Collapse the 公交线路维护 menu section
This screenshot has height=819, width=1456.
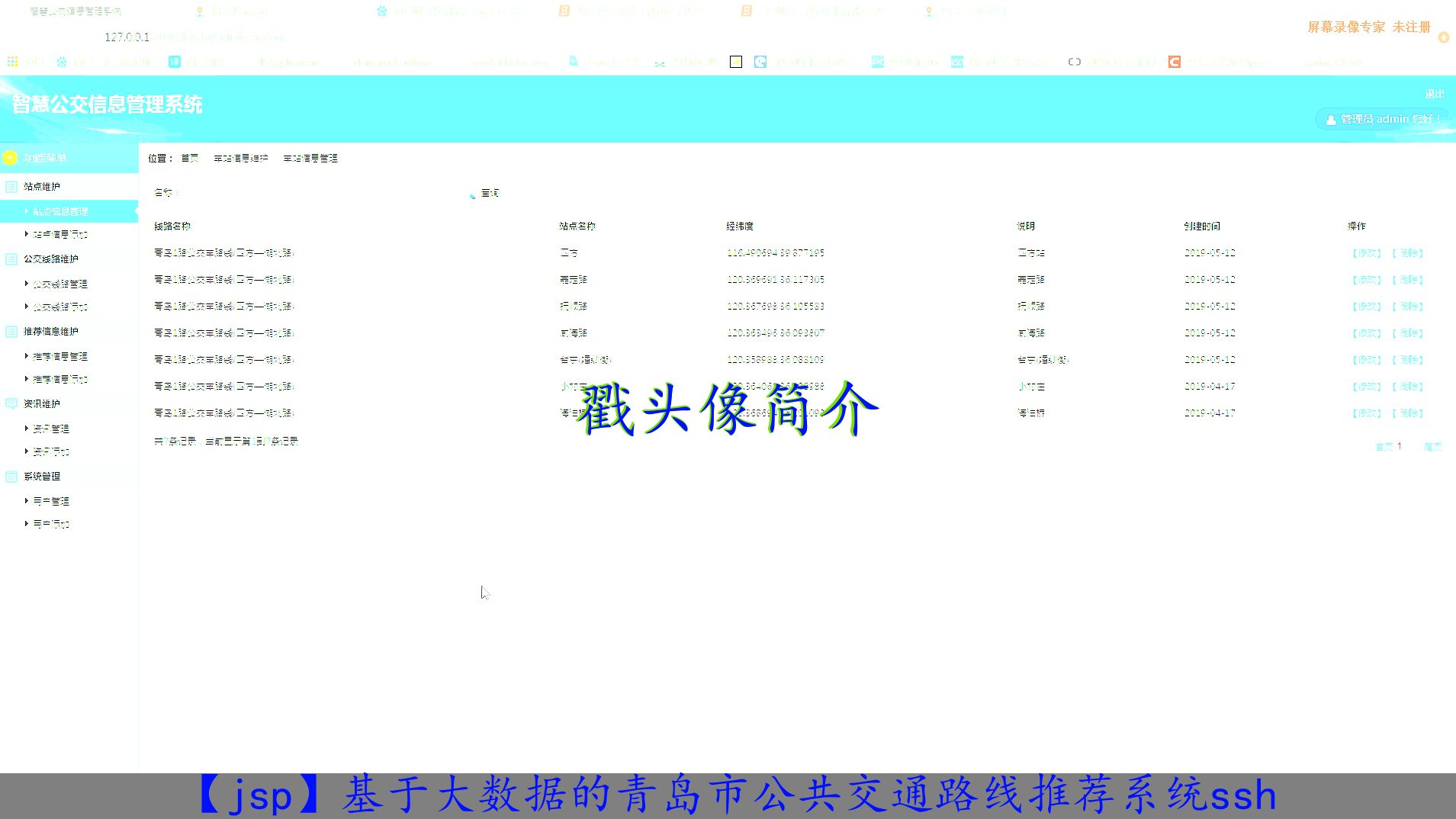[x=51, y=259]
